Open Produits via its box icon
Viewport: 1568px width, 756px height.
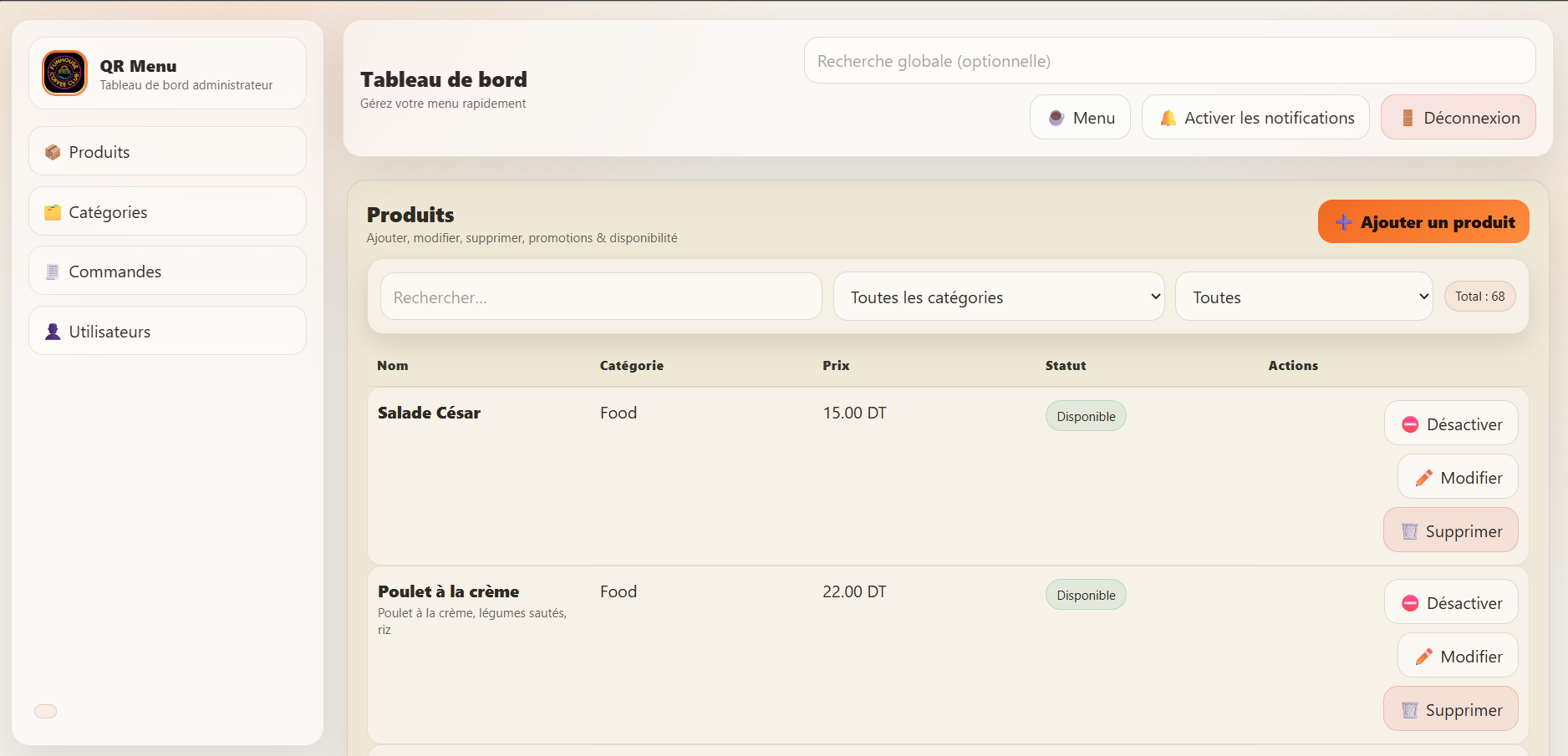point(53,152)
